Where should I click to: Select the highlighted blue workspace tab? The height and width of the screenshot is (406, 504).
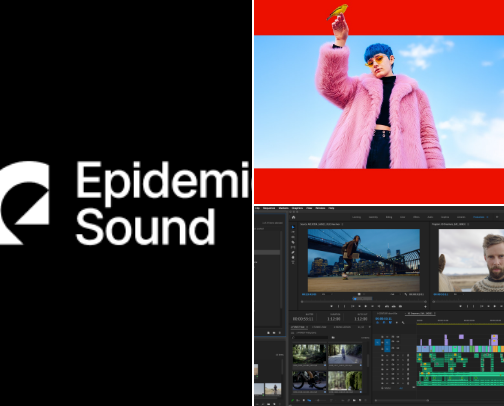(x=479, y=217)
